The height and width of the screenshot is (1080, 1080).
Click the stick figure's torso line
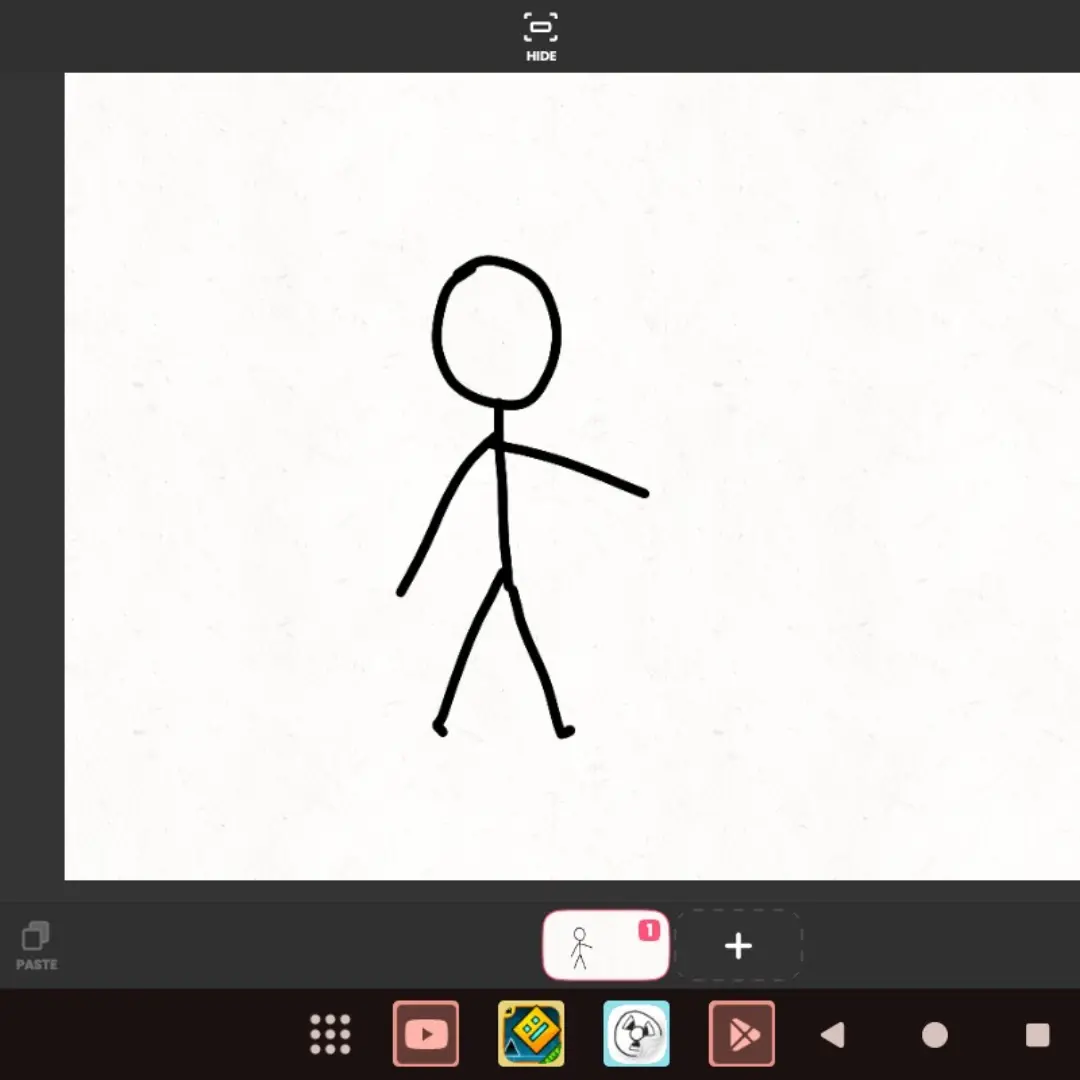[503, 506]
